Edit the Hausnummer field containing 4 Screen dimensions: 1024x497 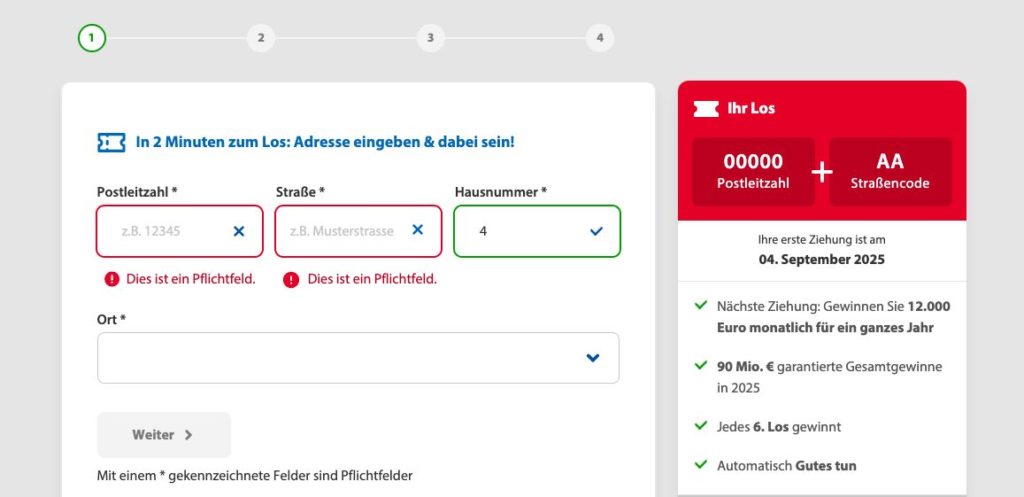pyautogui.click(x=537, y=231)
